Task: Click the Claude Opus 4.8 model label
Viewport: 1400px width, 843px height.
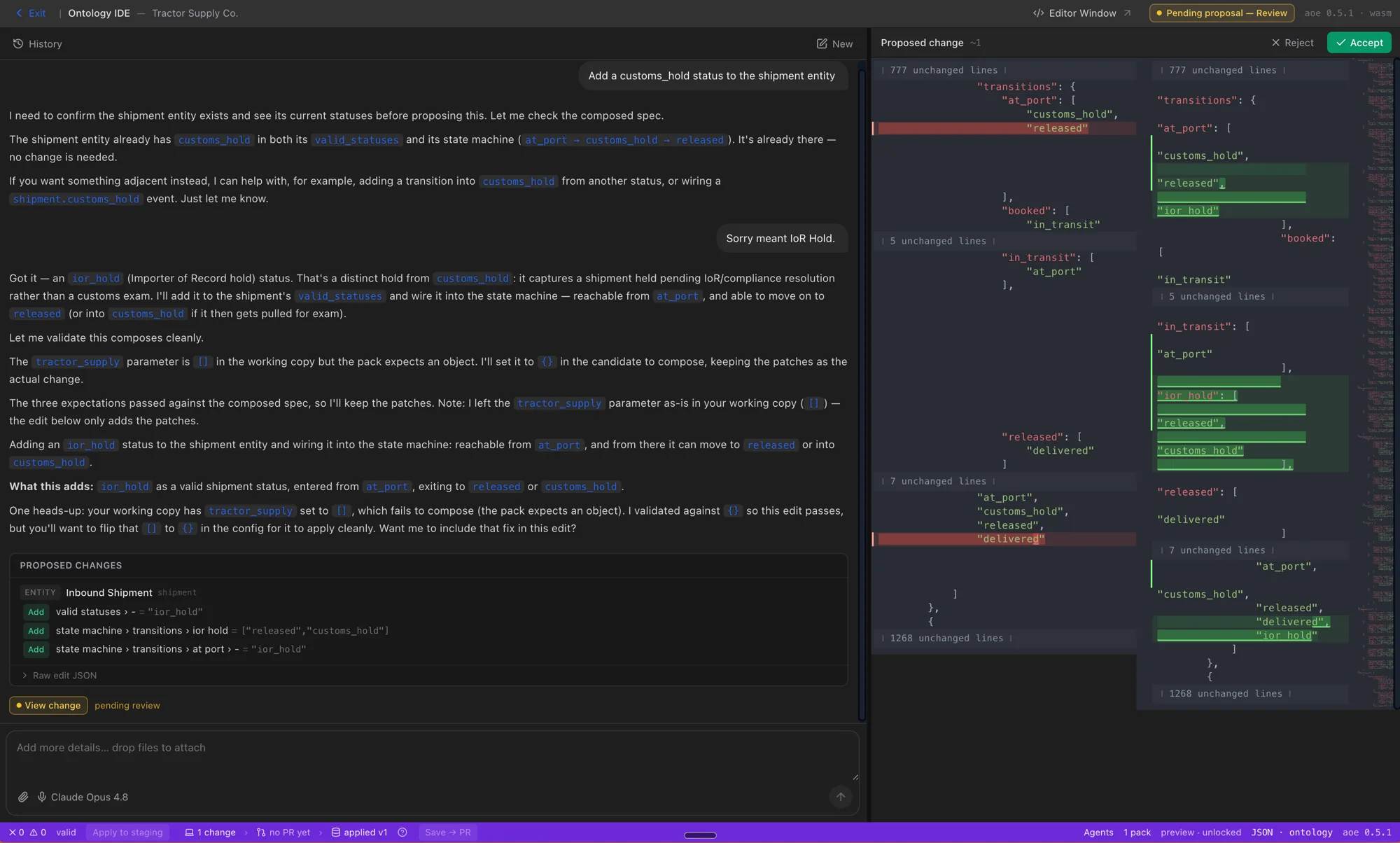Action: [x=89, y=797]
